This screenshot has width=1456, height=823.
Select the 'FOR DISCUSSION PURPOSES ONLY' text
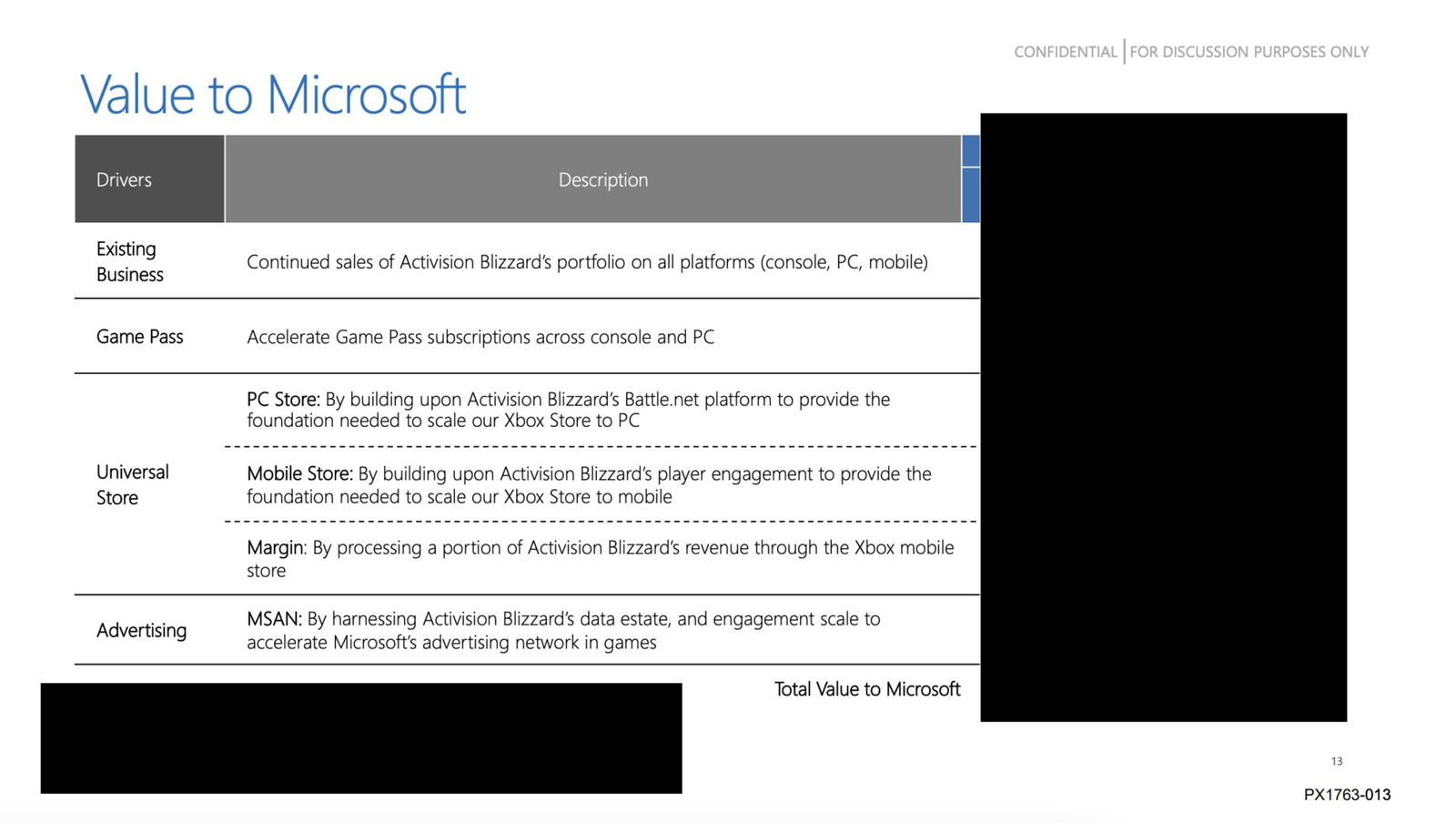tap(1249, 52)
